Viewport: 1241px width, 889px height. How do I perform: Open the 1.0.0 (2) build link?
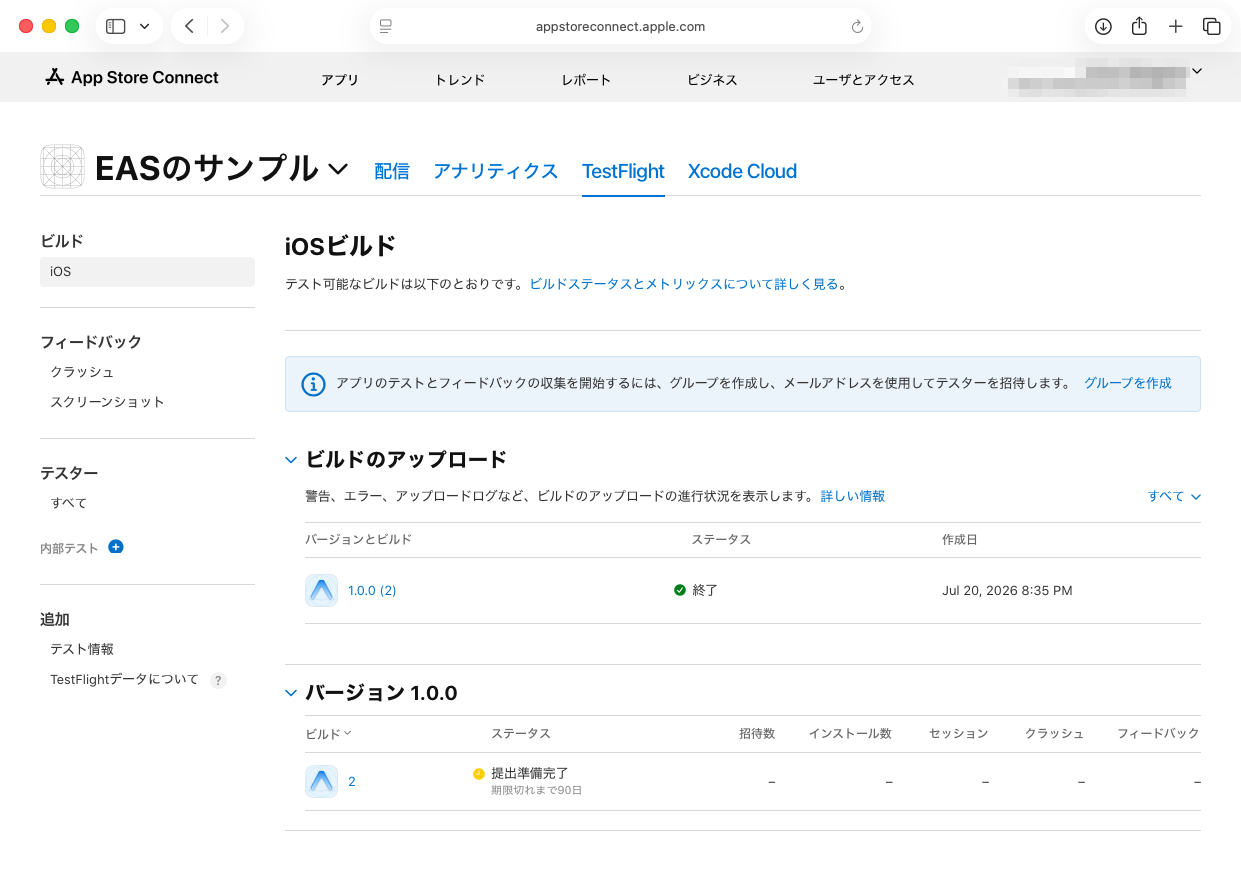(372, 591)
